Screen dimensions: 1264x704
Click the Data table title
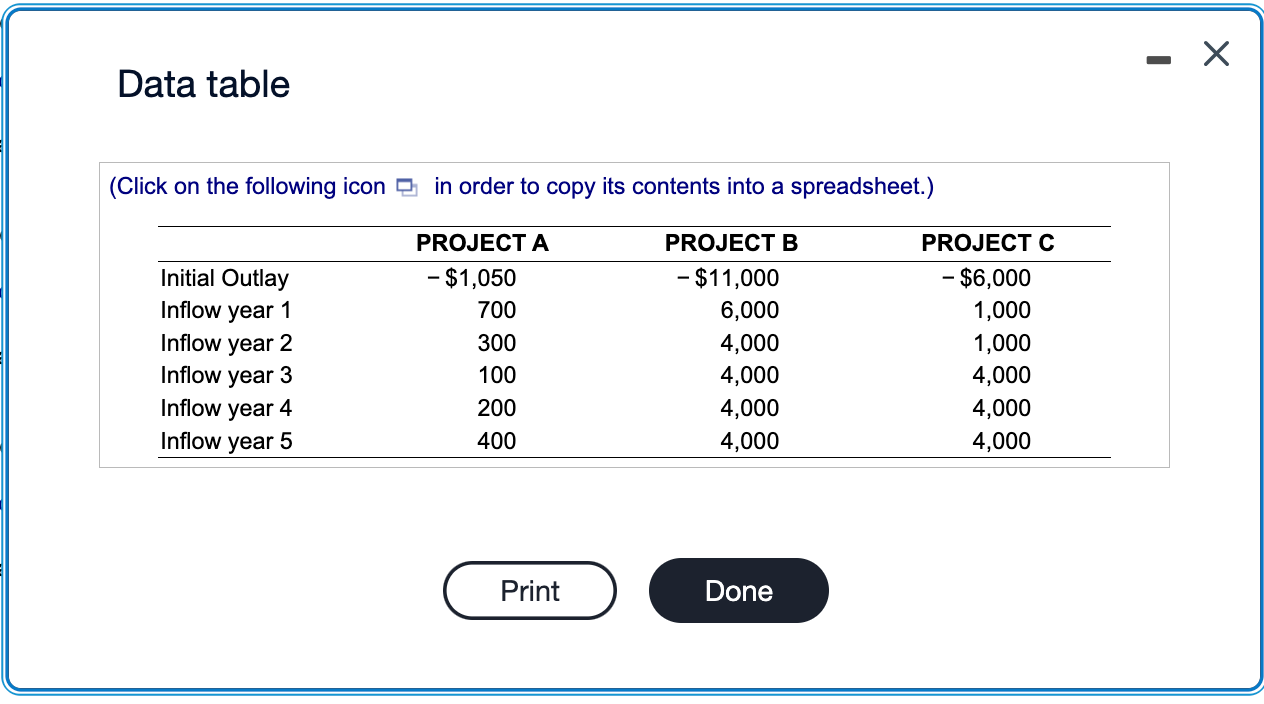tap(203, 84)
